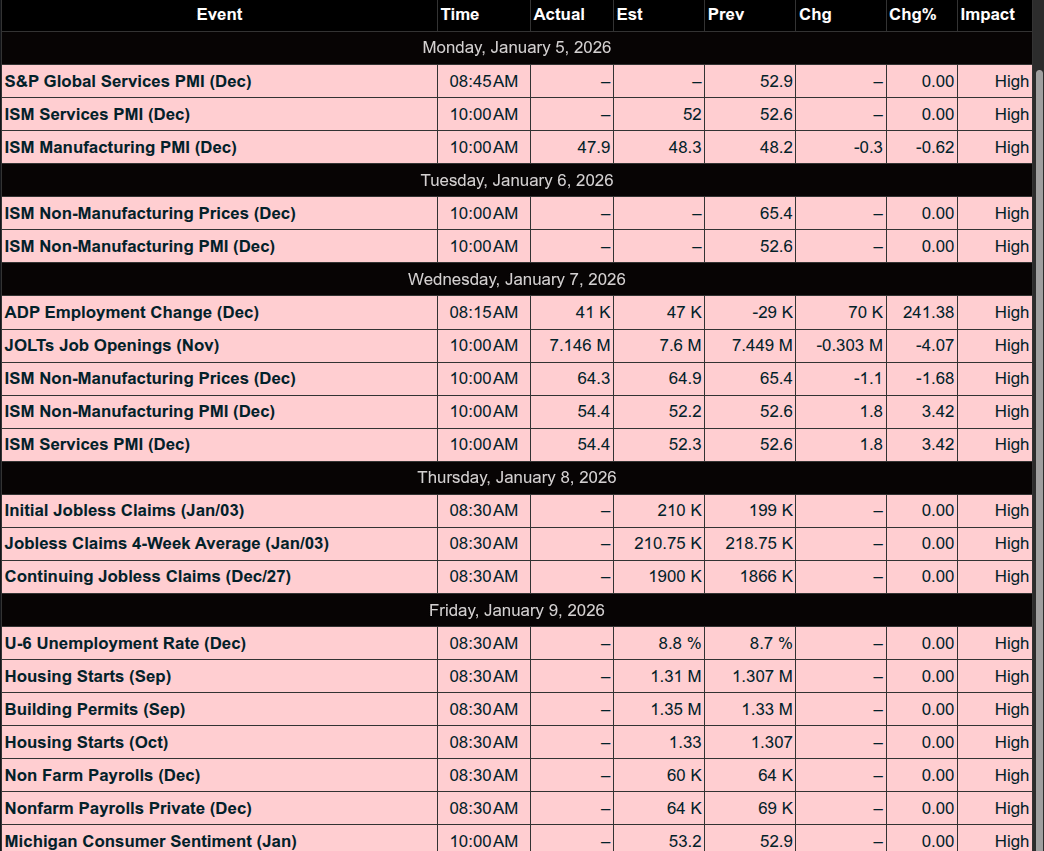
Task: Click the Impact column header
Action: (x=987, y=14)
